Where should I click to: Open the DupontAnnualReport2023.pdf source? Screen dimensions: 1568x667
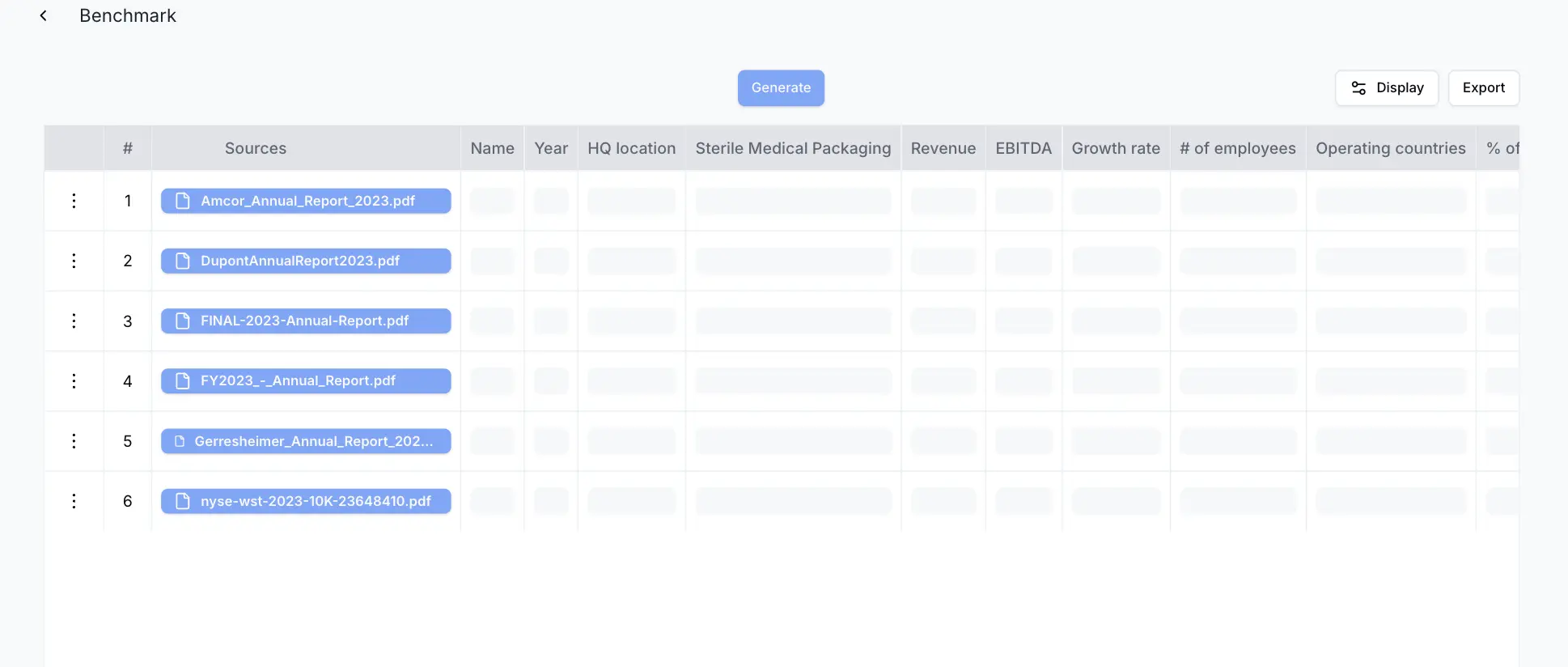point(305,261)
